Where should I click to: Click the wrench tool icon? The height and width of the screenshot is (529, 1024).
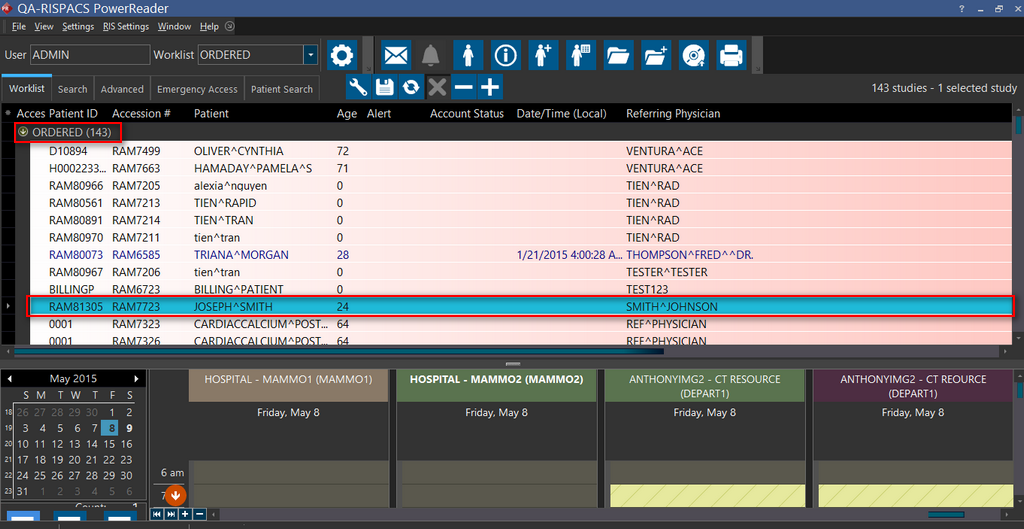click(357, 87)
